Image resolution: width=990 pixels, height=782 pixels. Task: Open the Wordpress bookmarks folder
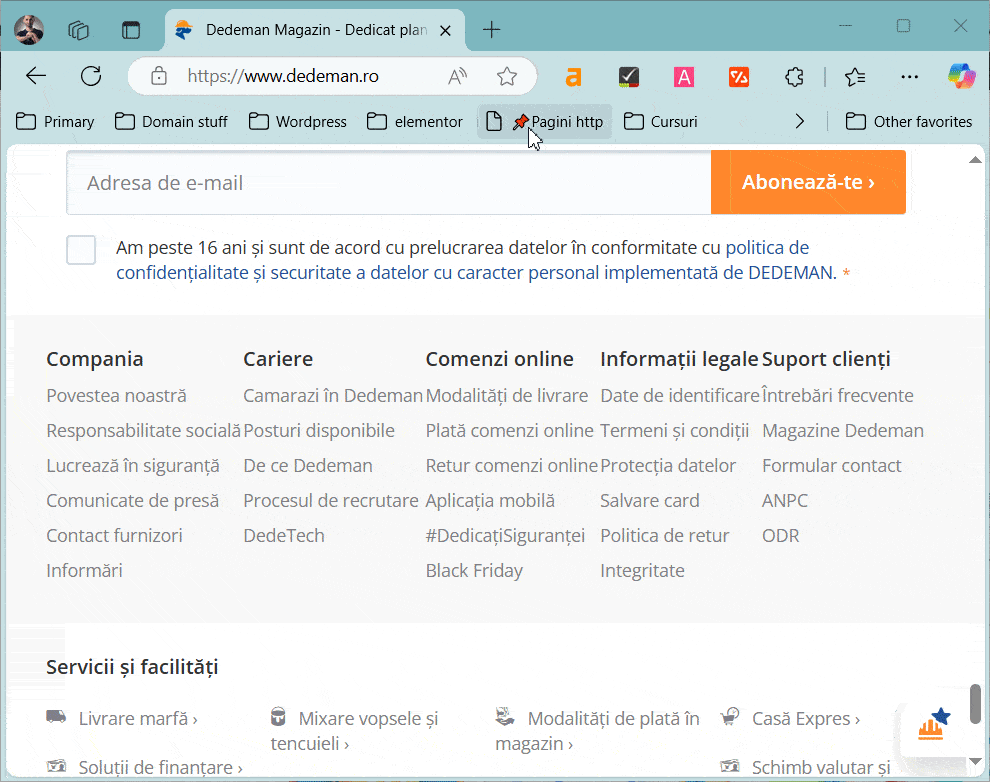(x=298, y=121)
